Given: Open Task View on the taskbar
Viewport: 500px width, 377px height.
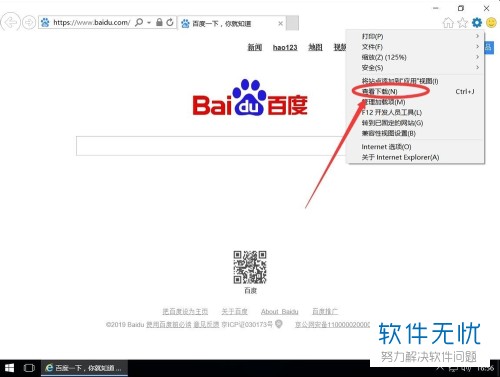Looking at the screenshot, I should coord(29,368).
